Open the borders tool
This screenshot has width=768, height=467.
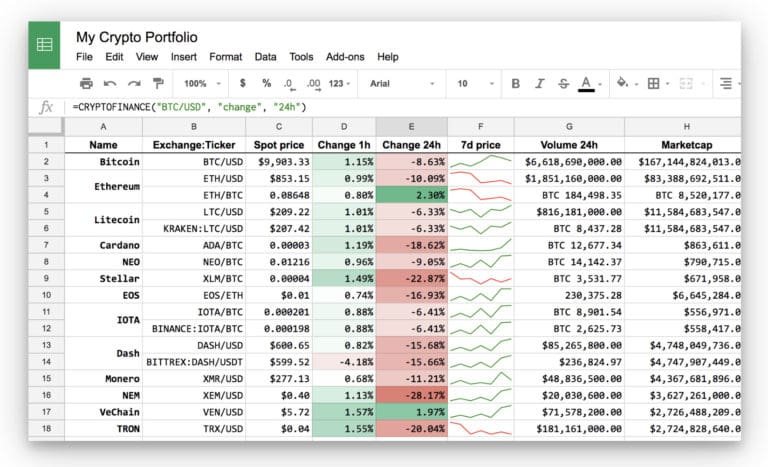click(x=657, y=84)
